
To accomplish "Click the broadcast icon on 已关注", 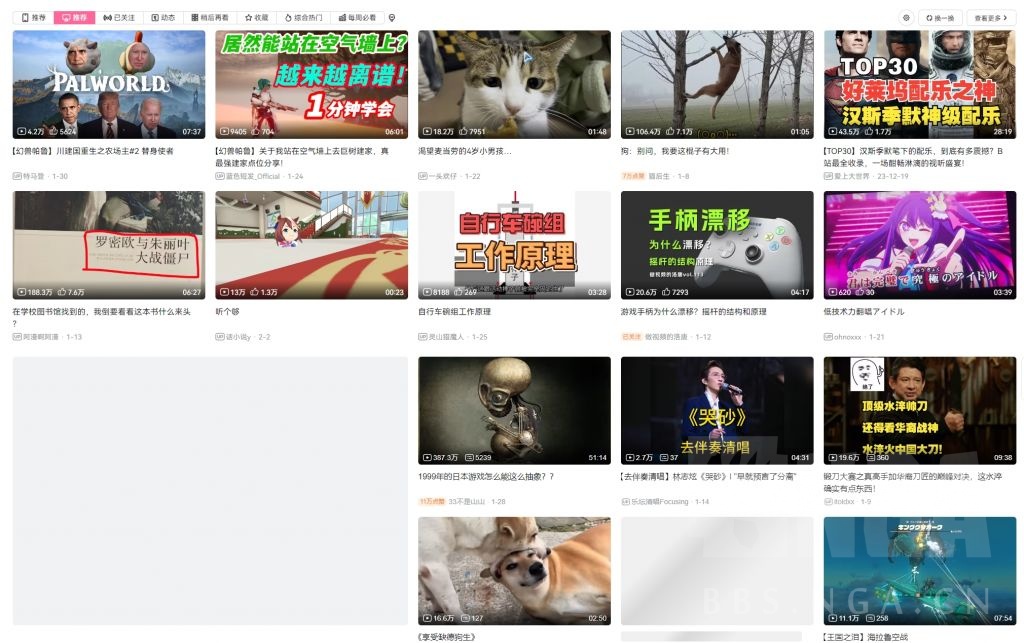I will [x=105, y=17].
